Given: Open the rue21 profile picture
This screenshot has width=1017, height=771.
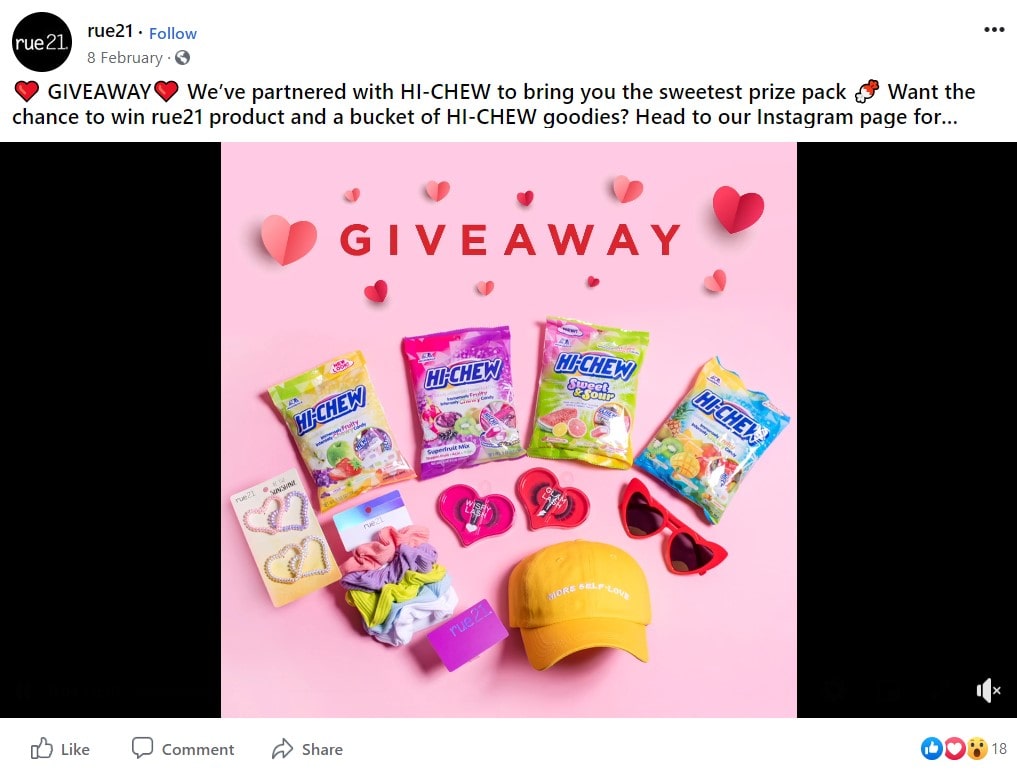Looking at the screenshot, I should (42, 42).
